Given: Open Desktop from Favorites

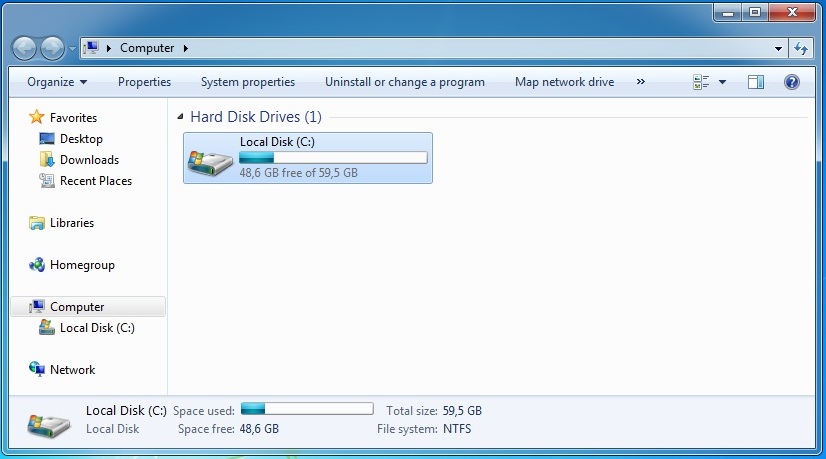Looking at the screenshot, I should pos(81,139).
